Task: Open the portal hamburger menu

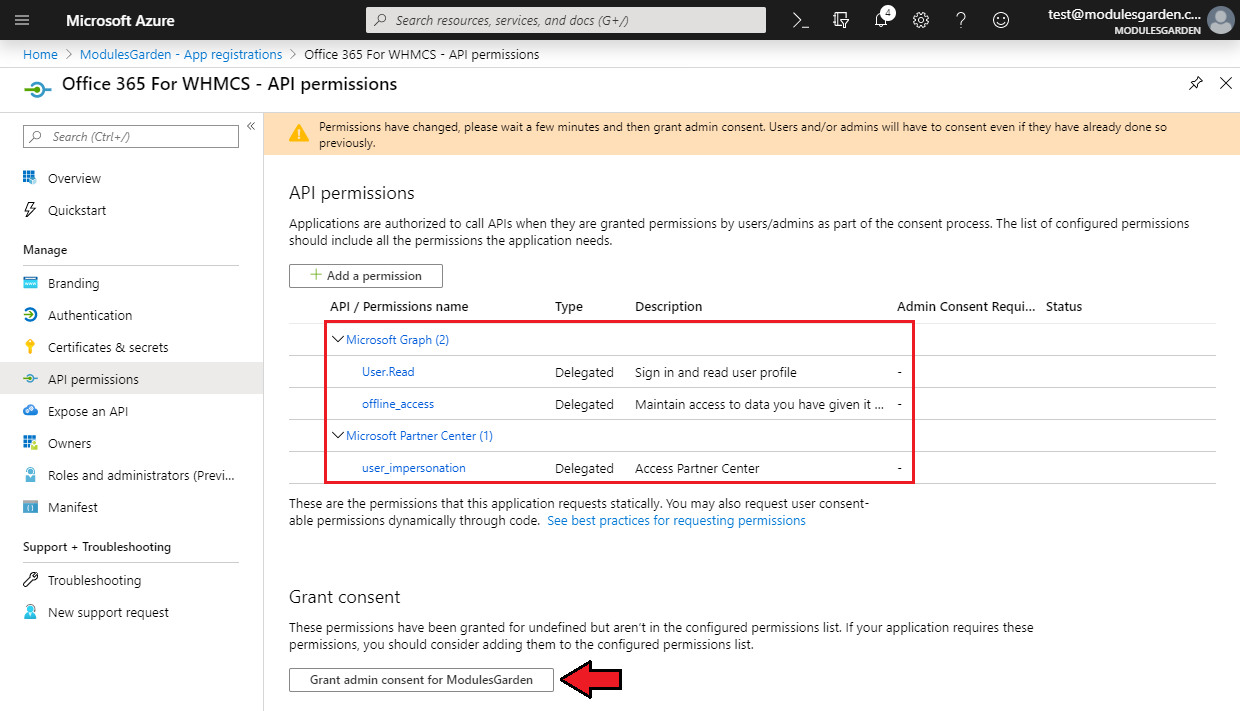Action: click(23, 20)
